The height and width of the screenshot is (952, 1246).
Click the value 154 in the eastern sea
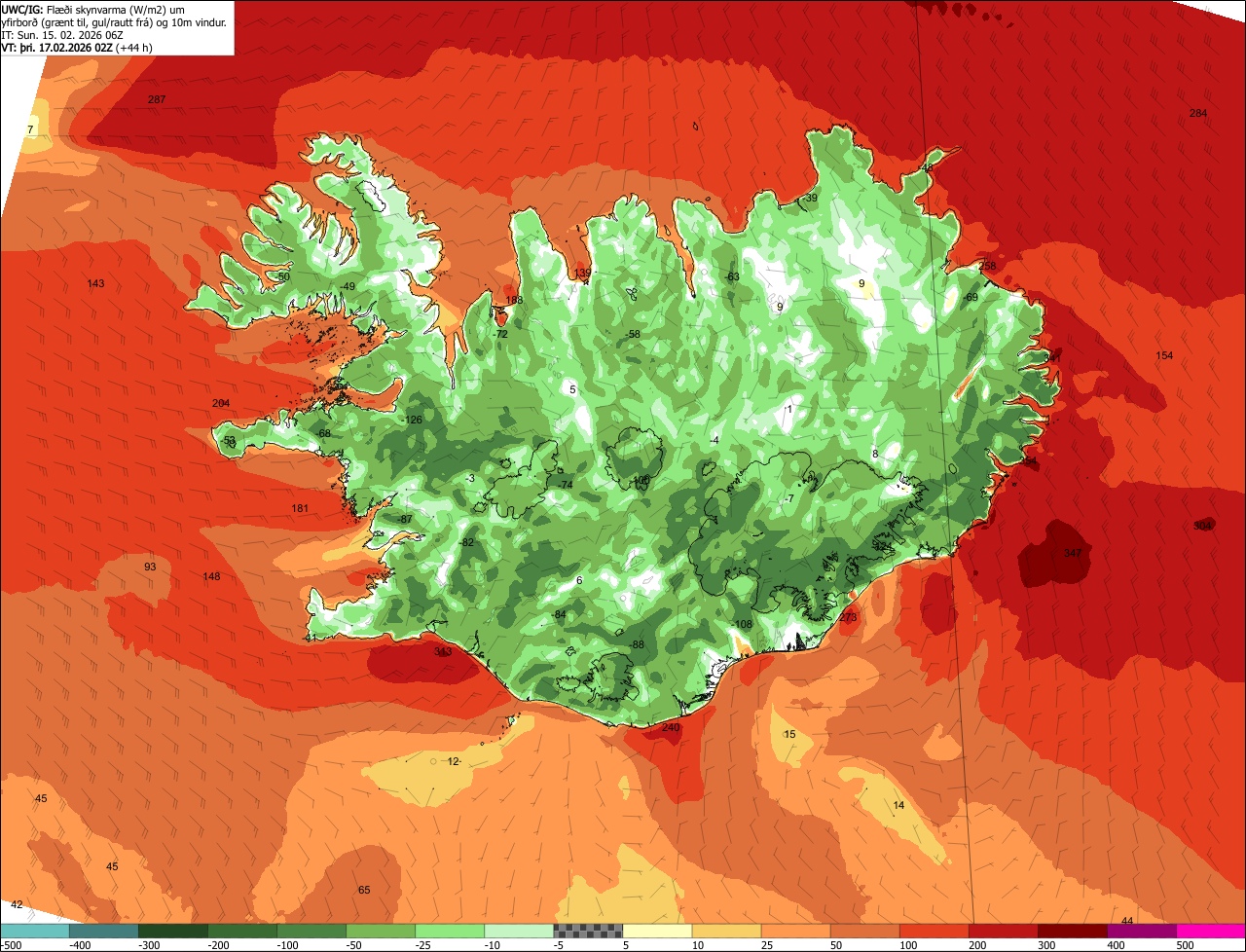1164,356
